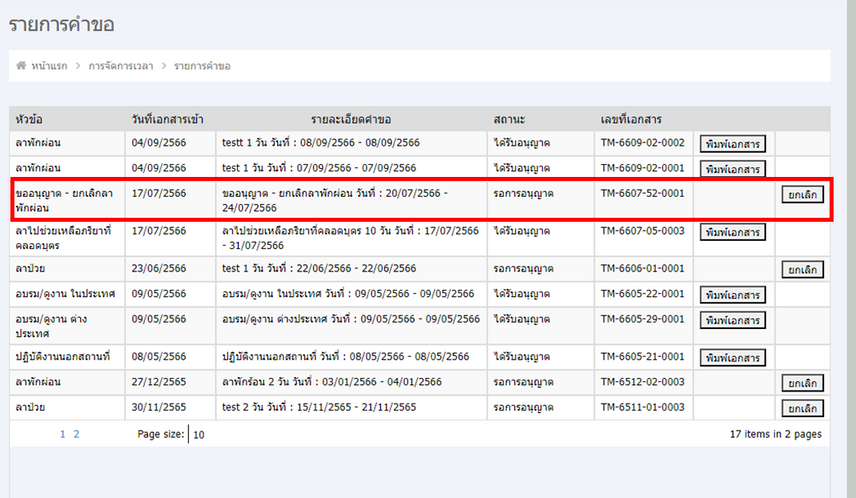Print document TM-6605-22-0001
The image size is (856, 498).
(x=732, y=295)
